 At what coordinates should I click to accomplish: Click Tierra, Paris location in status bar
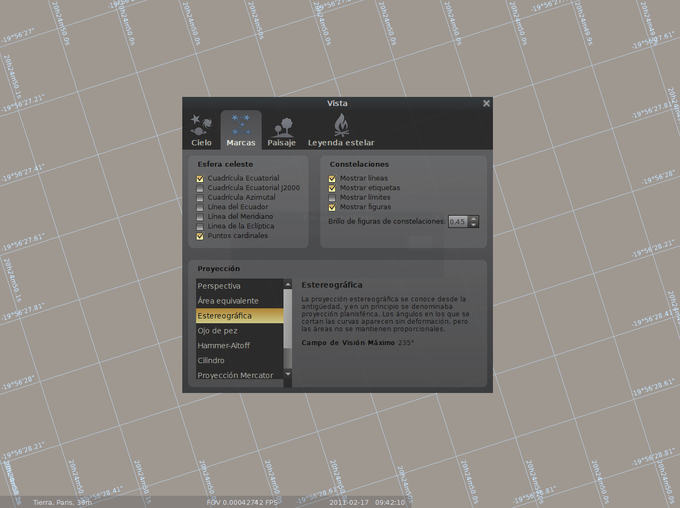tap(62, 502)
